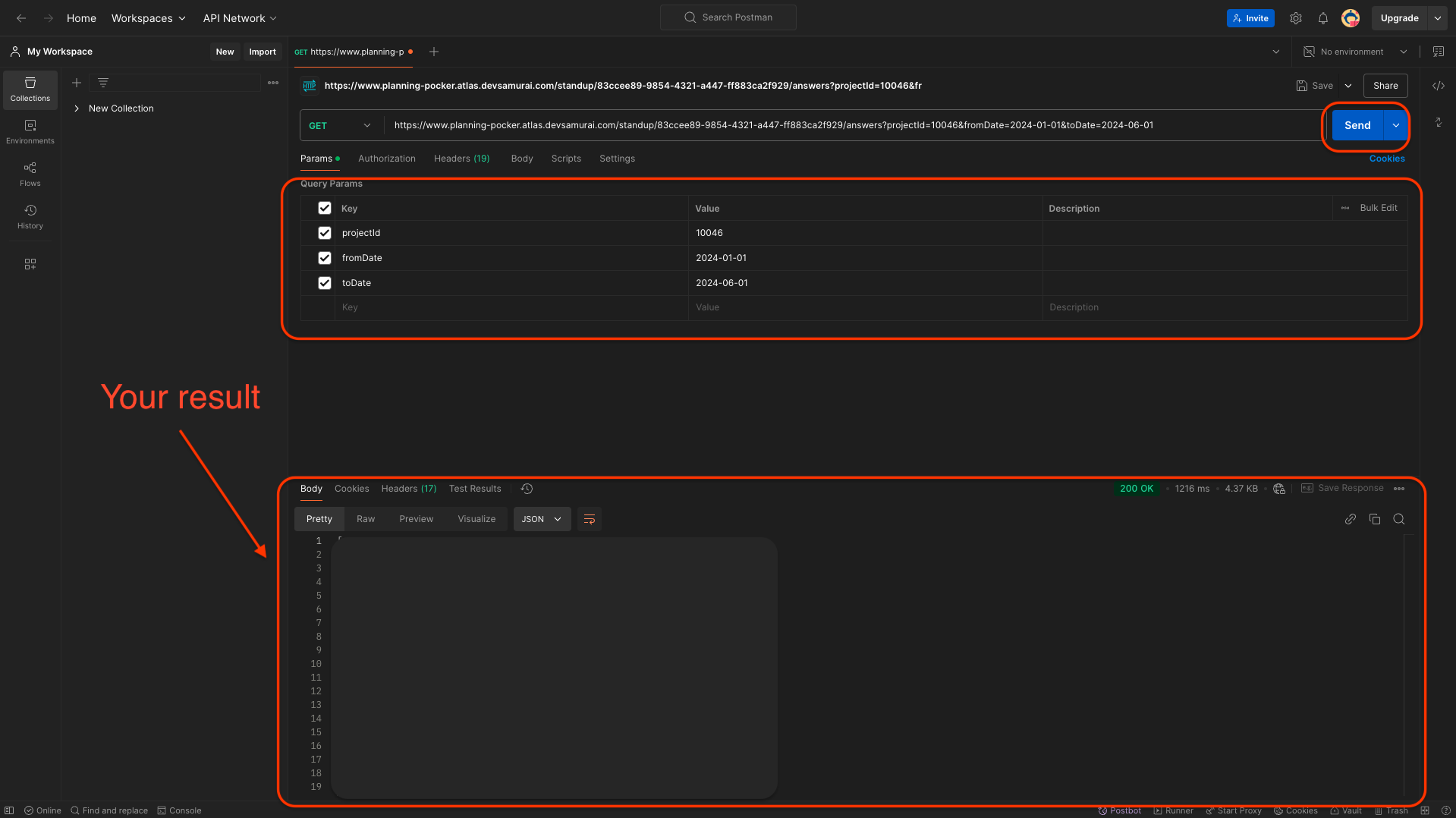Expand the New Collection tree item

point(77,109)
